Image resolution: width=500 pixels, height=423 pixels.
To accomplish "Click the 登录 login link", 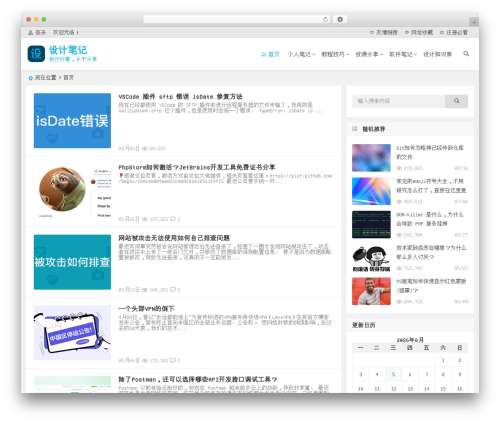I will pos(40,32).
